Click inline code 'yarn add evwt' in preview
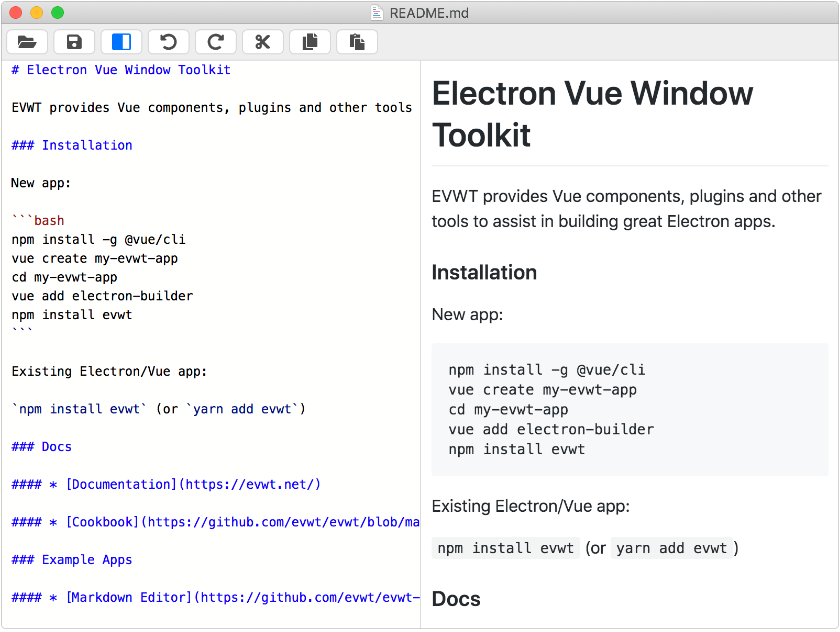 (671, 548)
